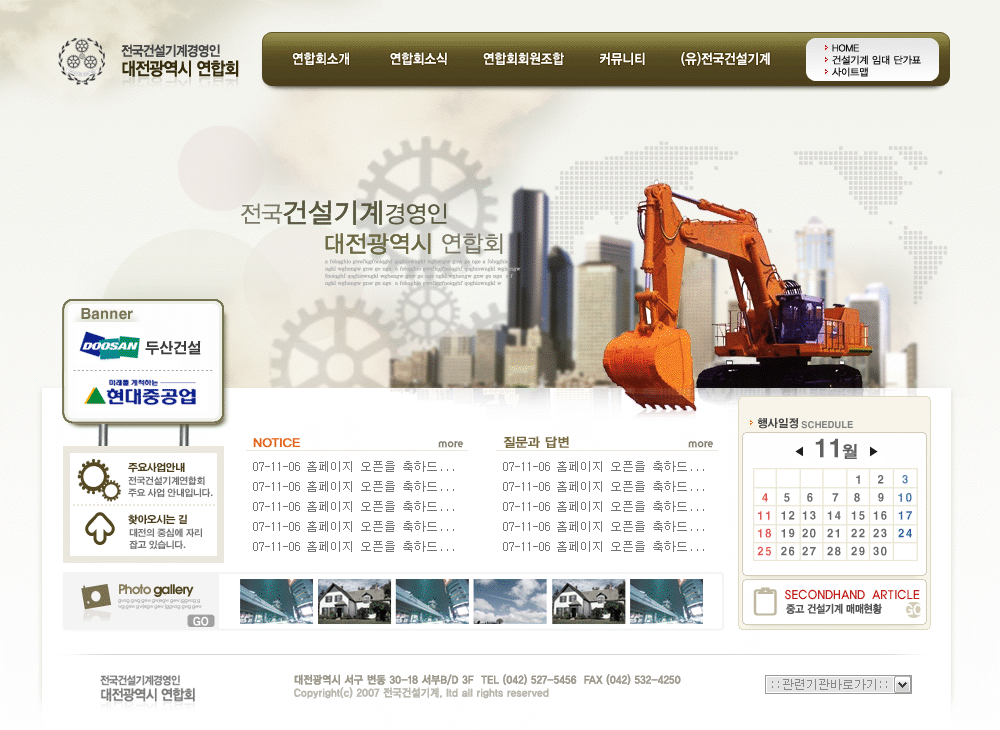
Task: Open the 연합회소개 menu item
Action: click(321, 59)
